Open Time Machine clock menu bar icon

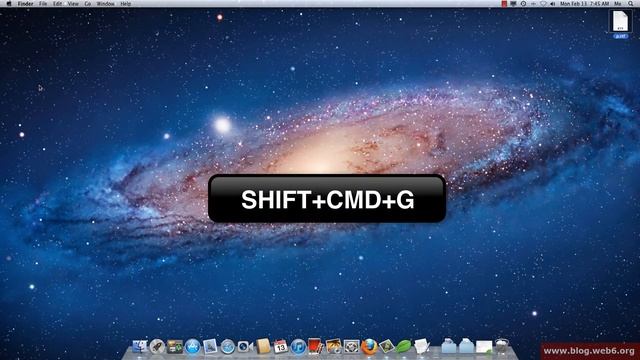(523, 4)
